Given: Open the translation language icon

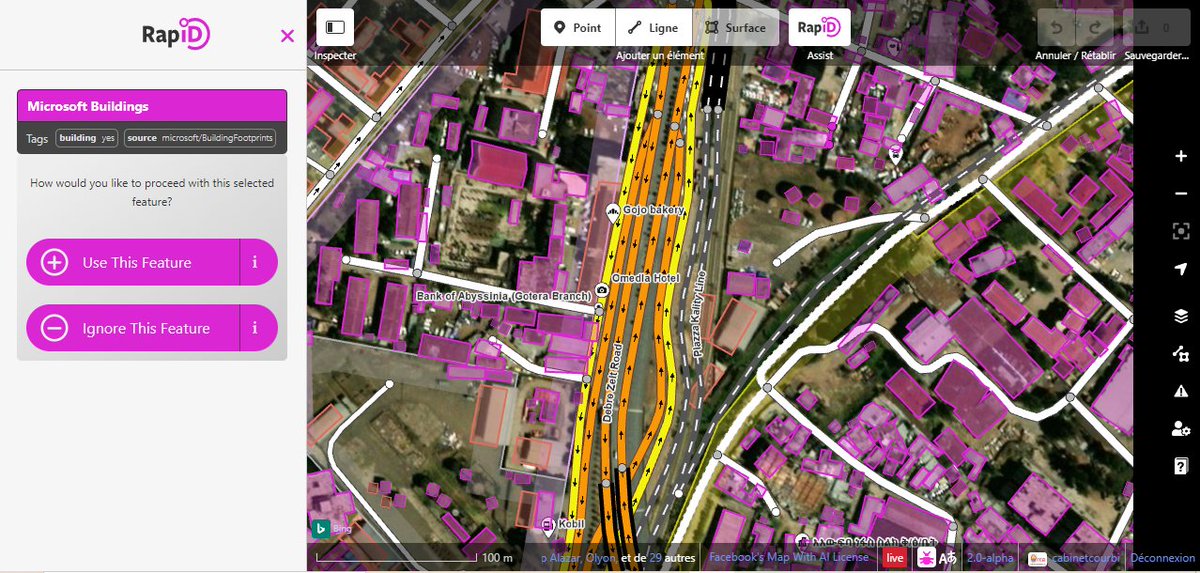Looking at the screenshot, I should click(x=949, y=558).
